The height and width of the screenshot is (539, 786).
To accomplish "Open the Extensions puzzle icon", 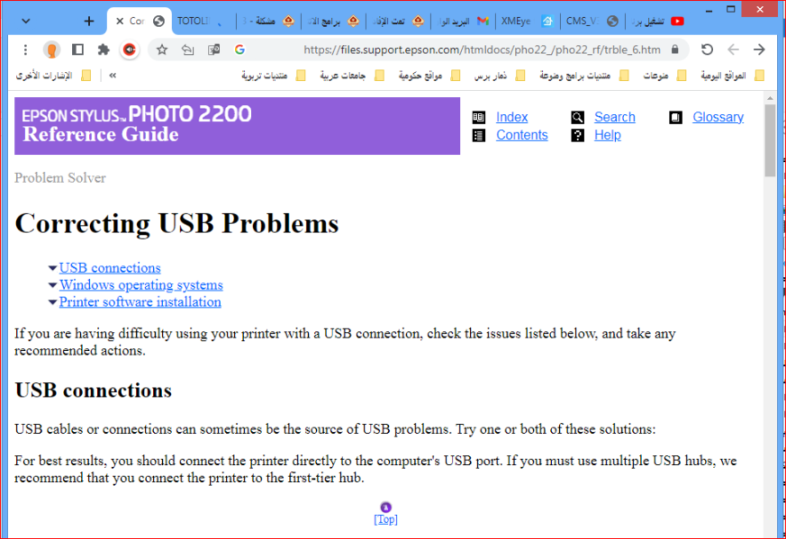I will click(103, 50).
